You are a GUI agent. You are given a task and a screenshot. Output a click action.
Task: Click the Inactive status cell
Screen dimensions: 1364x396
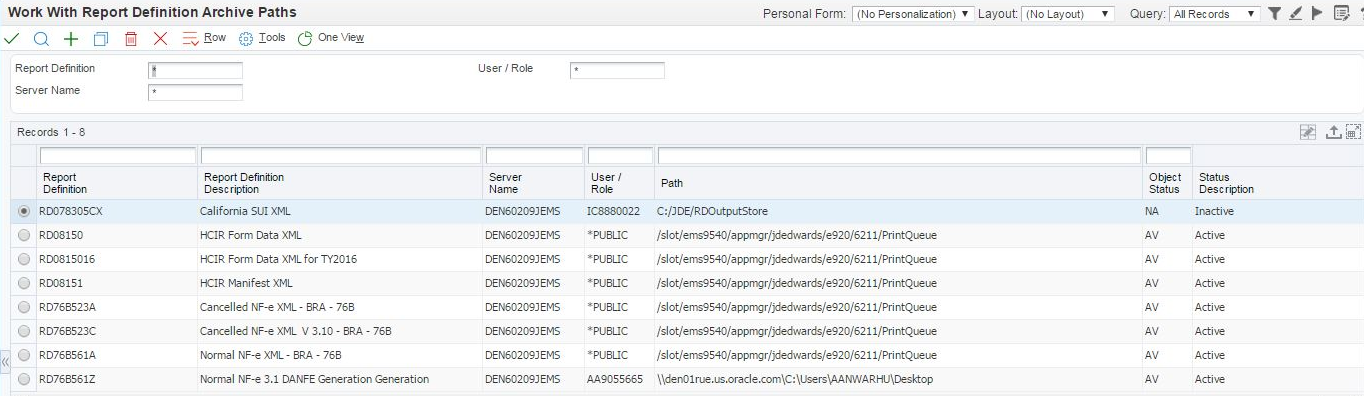pyautogui.click(x=1214, y=211)
